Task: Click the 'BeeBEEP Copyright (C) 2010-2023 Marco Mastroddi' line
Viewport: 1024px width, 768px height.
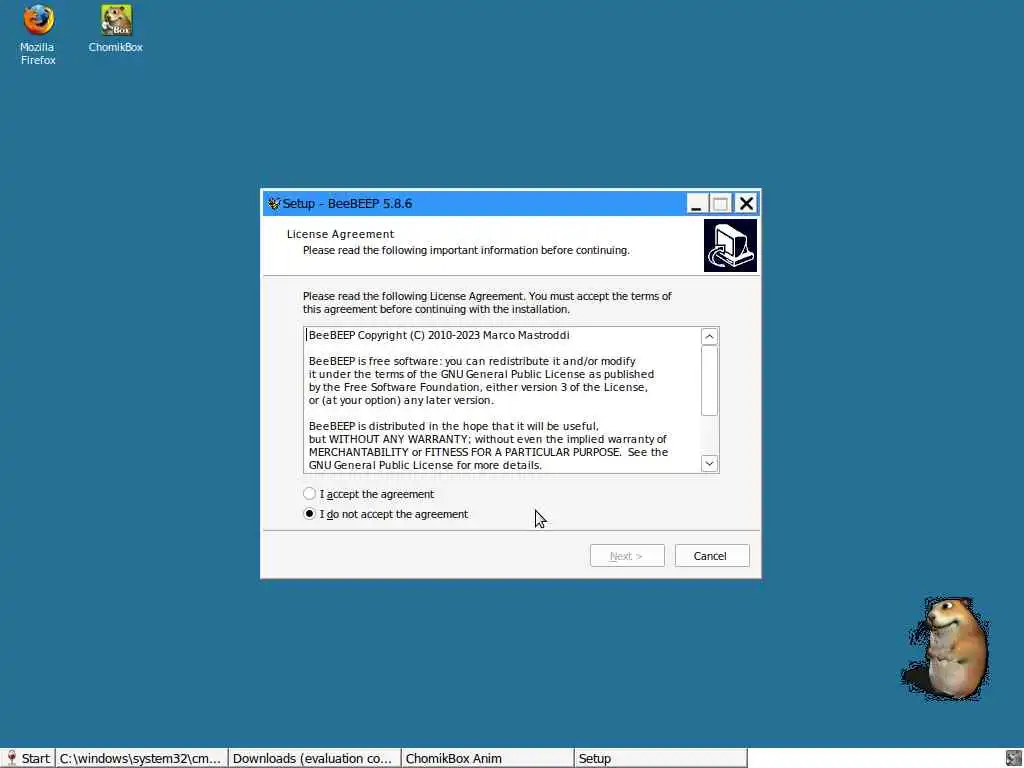Action: pos(439,335)
